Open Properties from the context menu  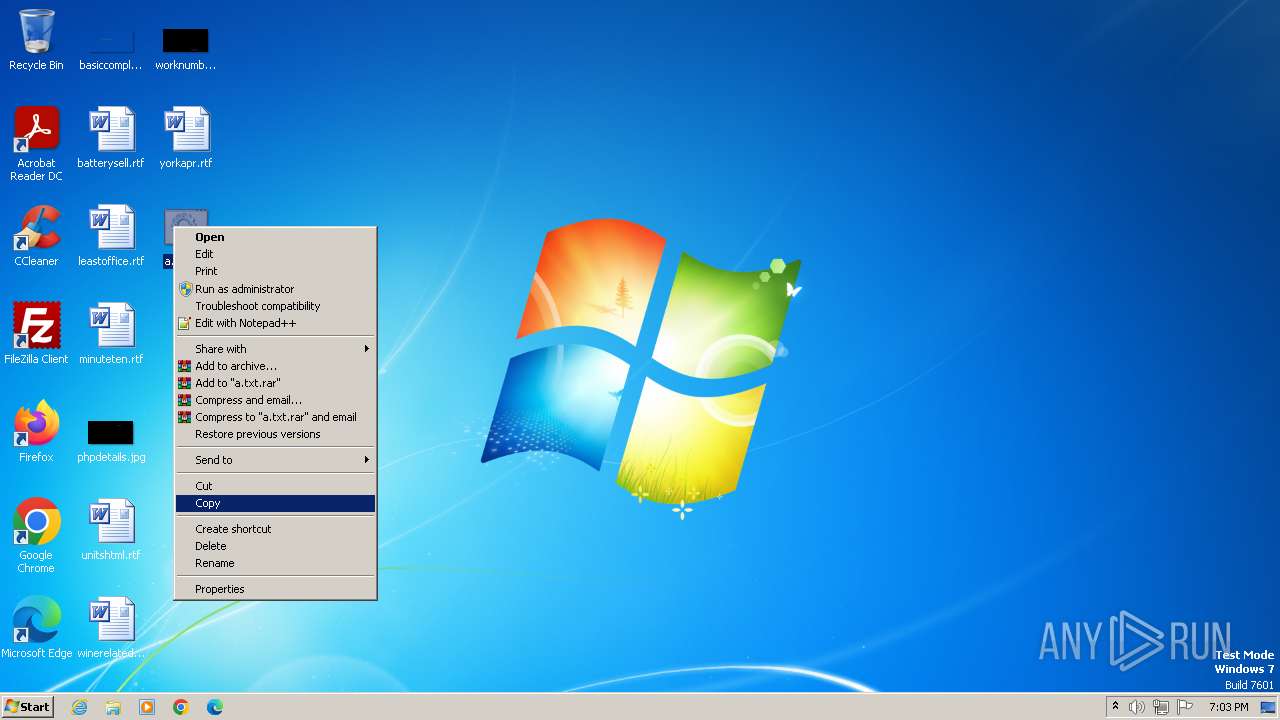(275, 589)
